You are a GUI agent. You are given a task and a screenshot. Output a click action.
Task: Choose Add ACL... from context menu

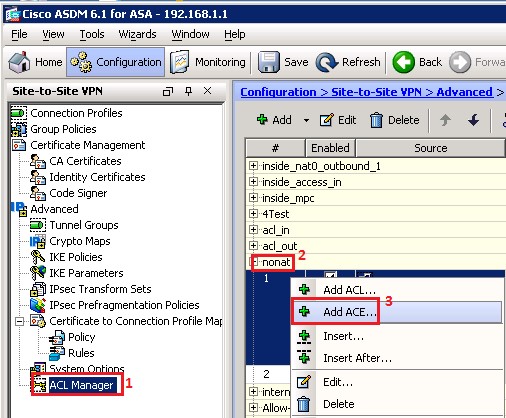(397, 290)
